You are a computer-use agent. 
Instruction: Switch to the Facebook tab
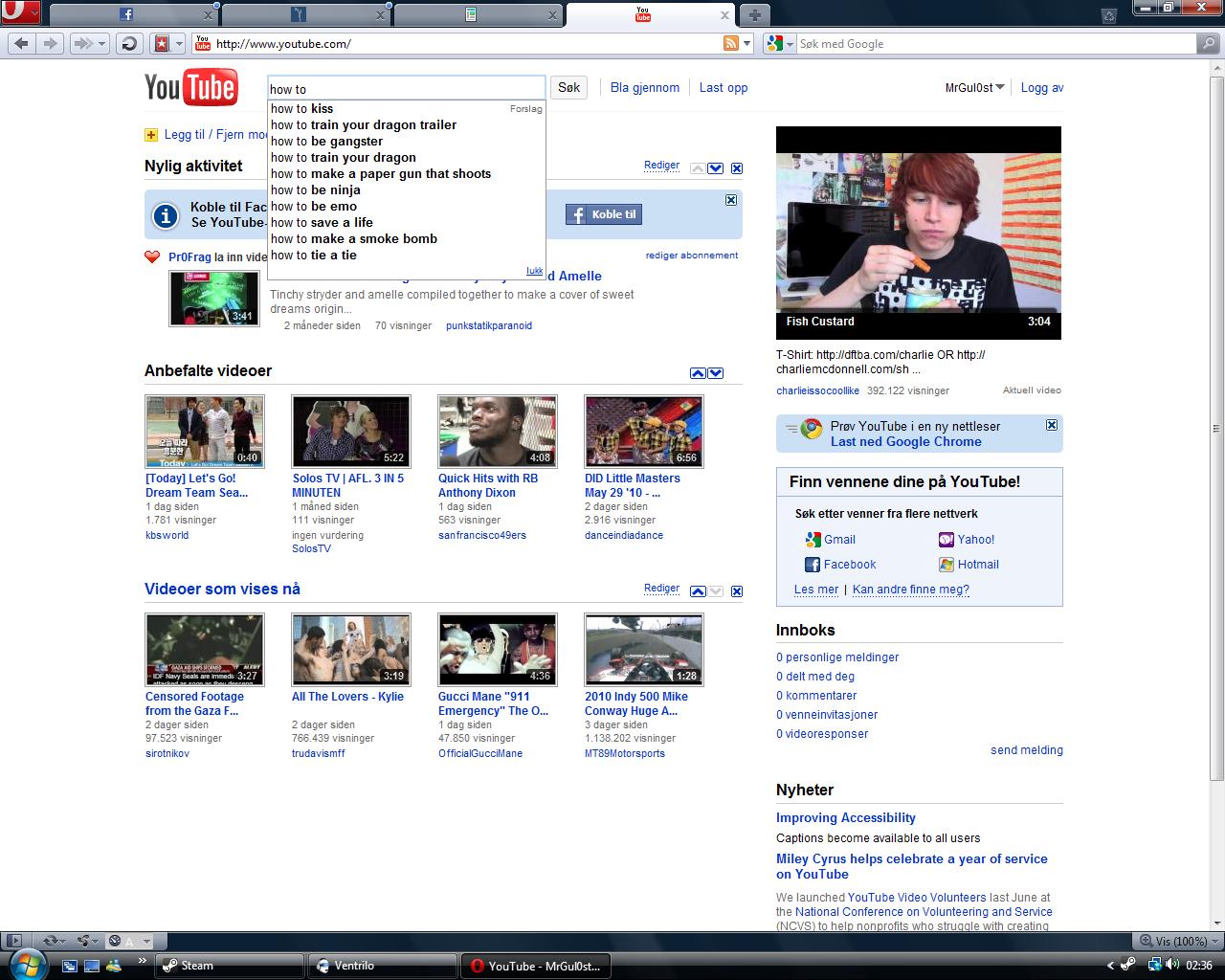132,14
